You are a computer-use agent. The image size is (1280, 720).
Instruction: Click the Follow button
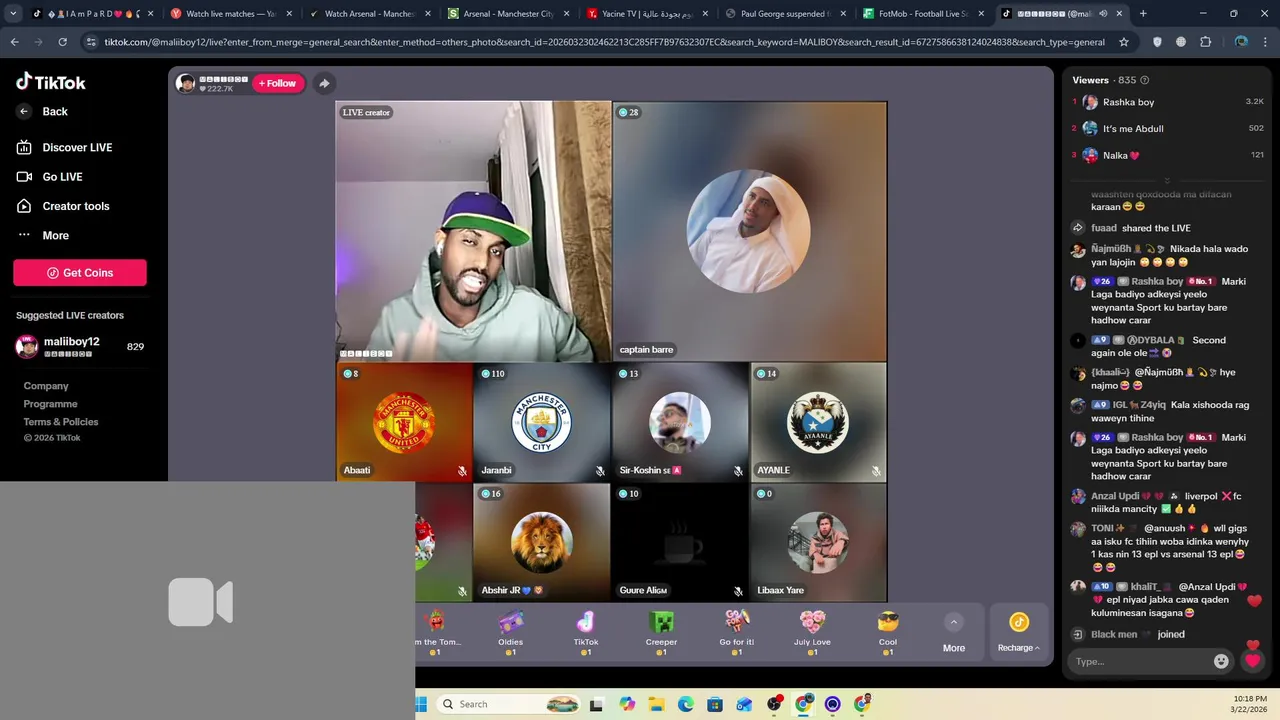click(x=278, y=83)
